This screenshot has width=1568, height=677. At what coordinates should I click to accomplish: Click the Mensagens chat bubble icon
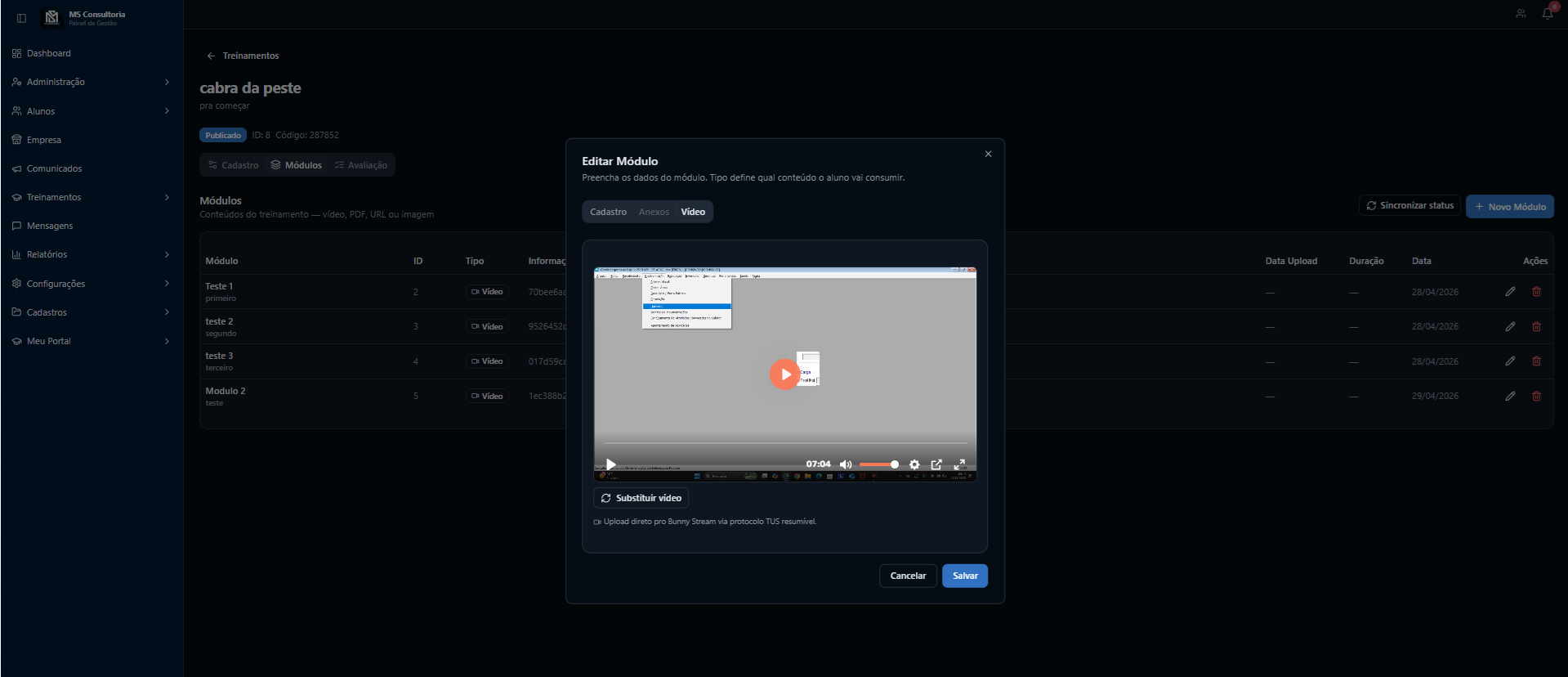coord(16,226)
